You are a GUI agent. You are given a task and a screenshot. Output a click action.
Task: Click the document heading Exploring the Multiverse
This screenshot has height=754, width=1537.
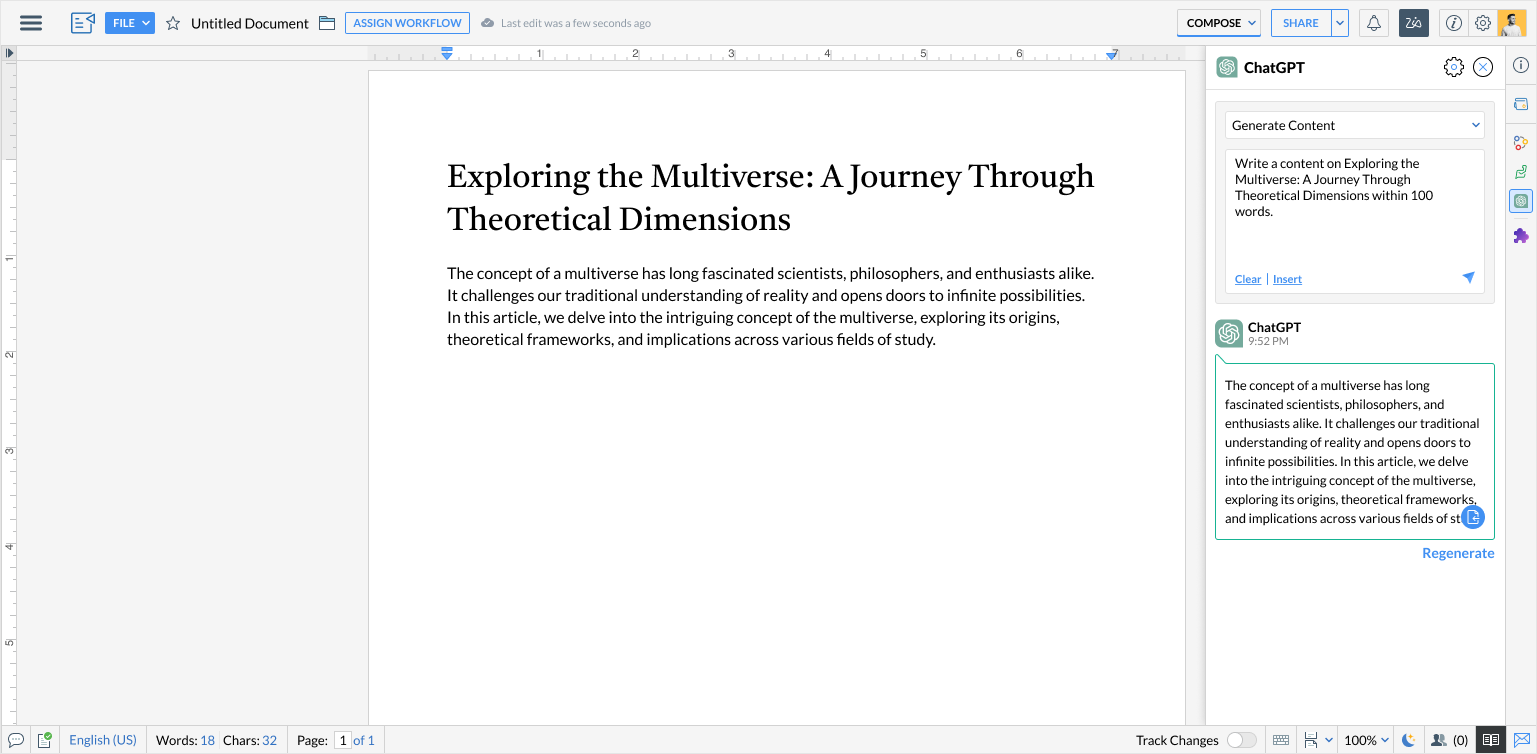tap(771, 197)
